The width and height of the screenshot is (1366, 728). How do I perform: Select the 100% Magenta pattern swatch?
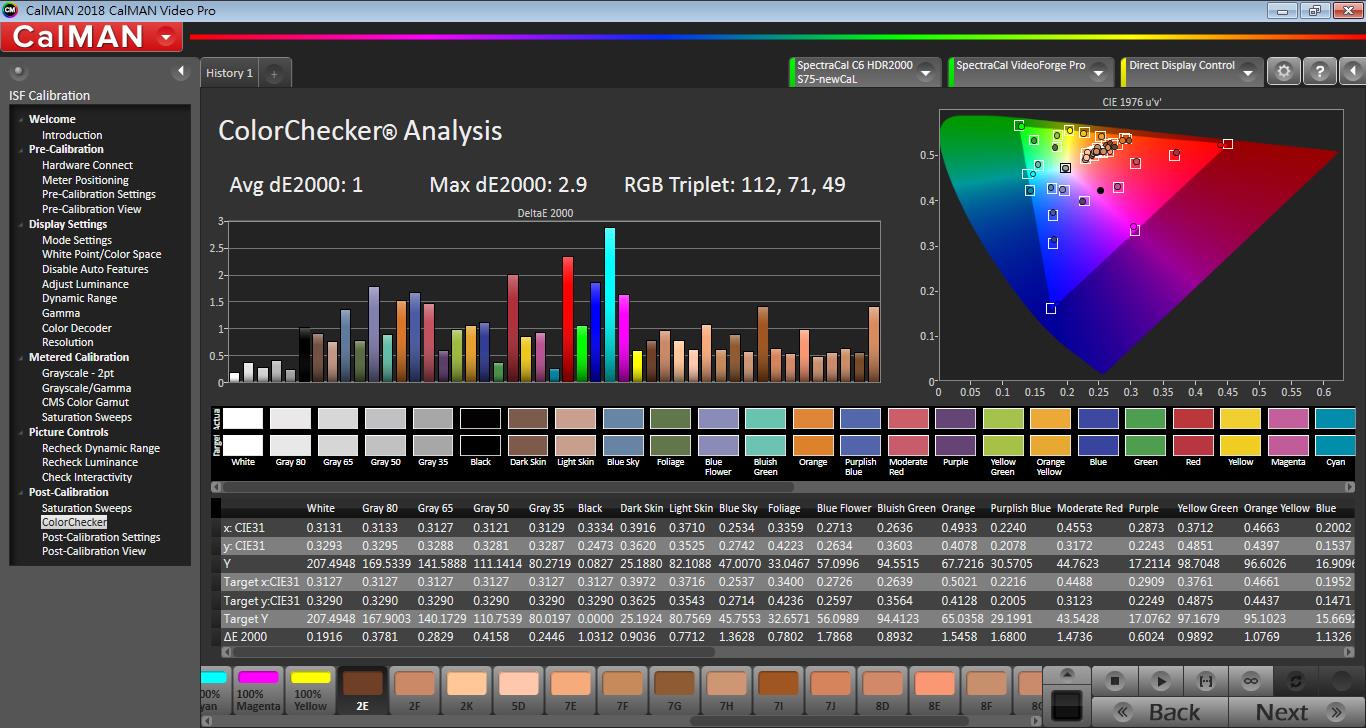(258, 690)
